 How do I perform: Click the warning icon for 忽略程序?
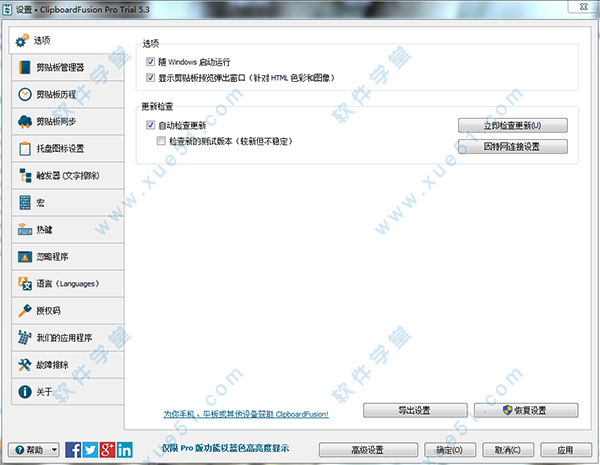(25, 256)
